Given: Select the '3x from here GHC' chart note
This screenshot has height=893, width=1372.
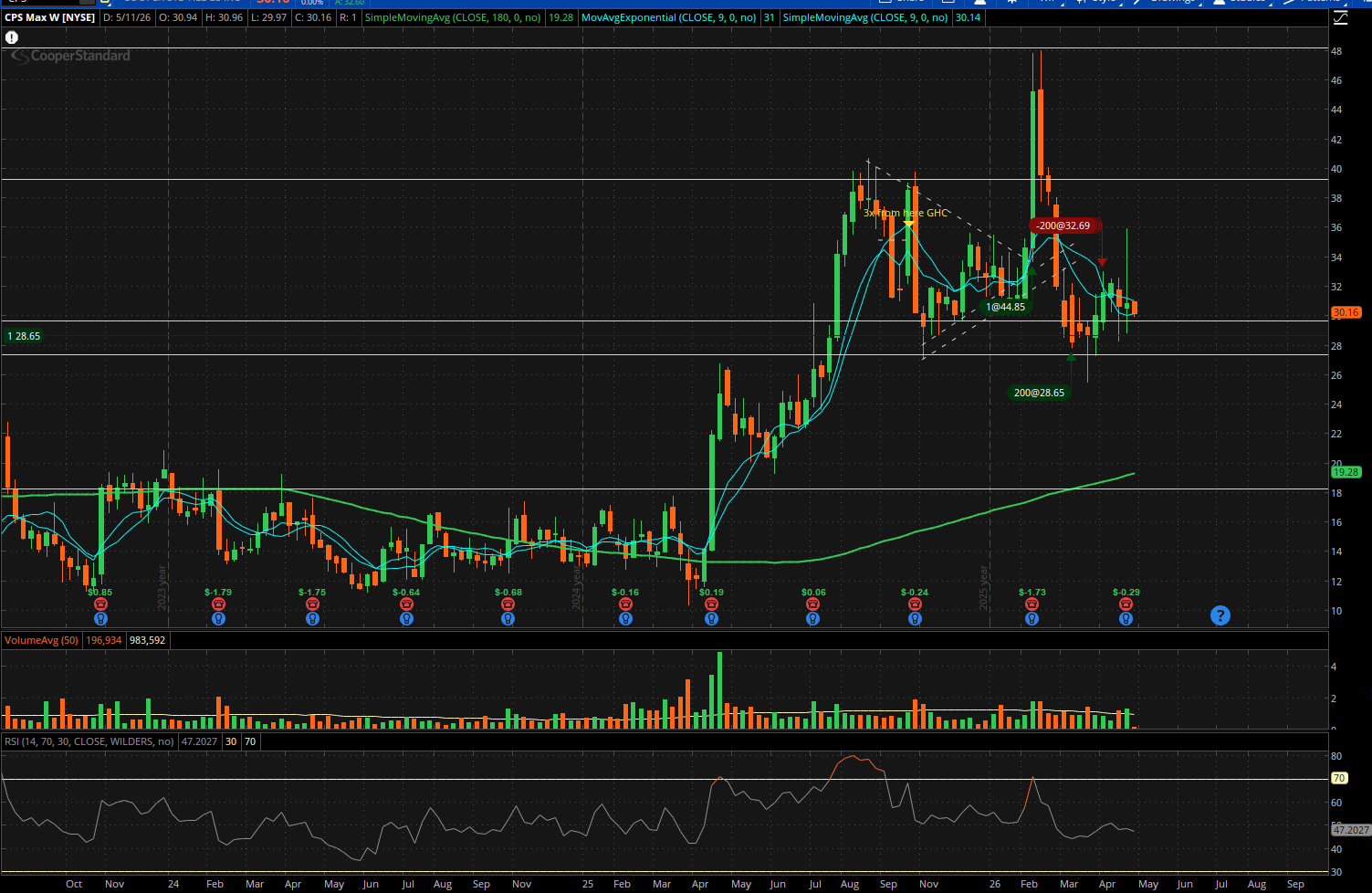Looking at the screenshot, I should tap(906, 213).
